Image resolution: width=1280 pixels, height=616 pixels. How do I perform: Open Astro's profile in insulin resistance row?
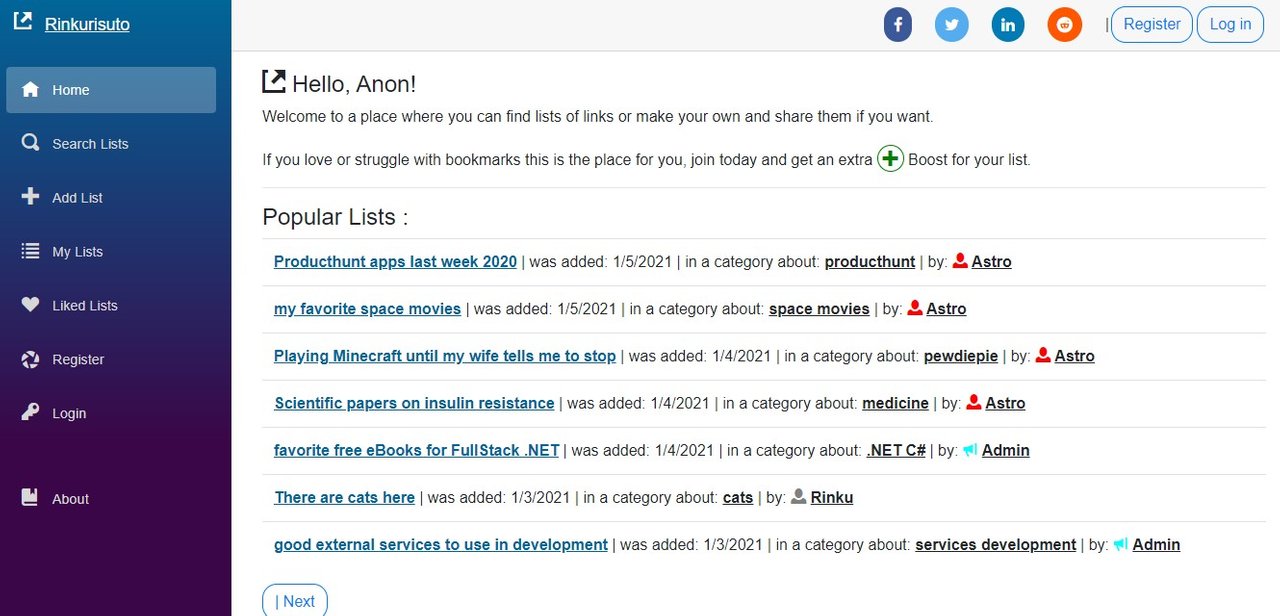[x=1005, y=403]
